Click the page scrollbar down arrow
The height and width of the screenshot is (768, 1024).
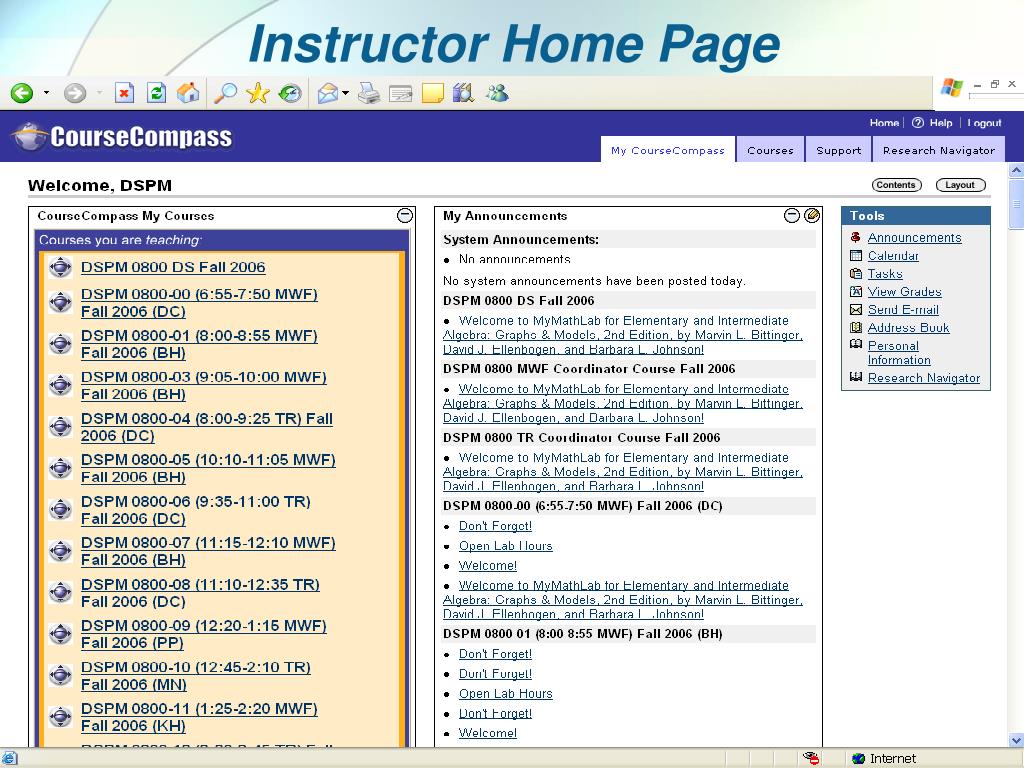tap(1016, 740)
